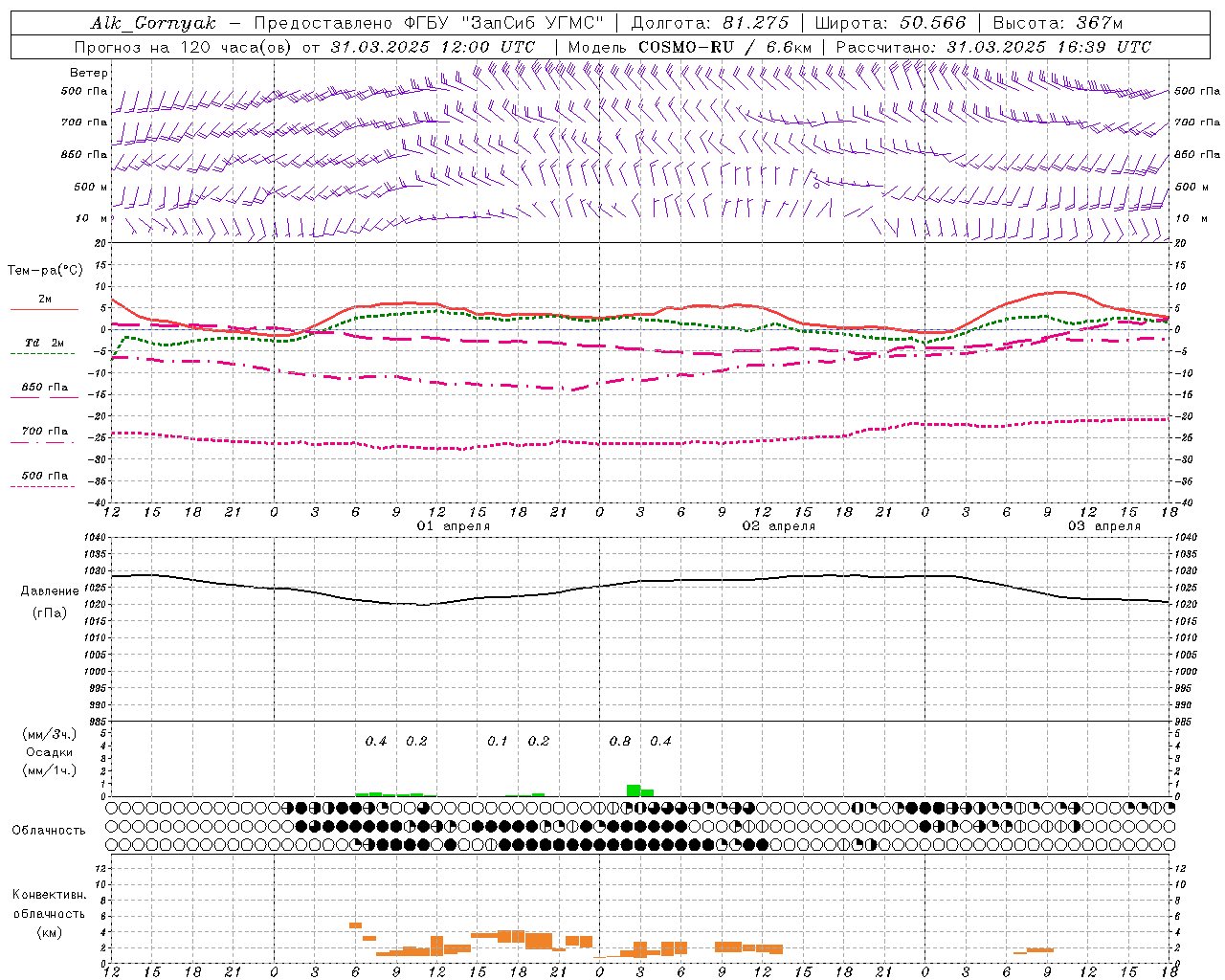Viewport: 1225px width, 980px height.
Task: Click the 'Ветер' wind panel label
Action: tap(89, 73)
